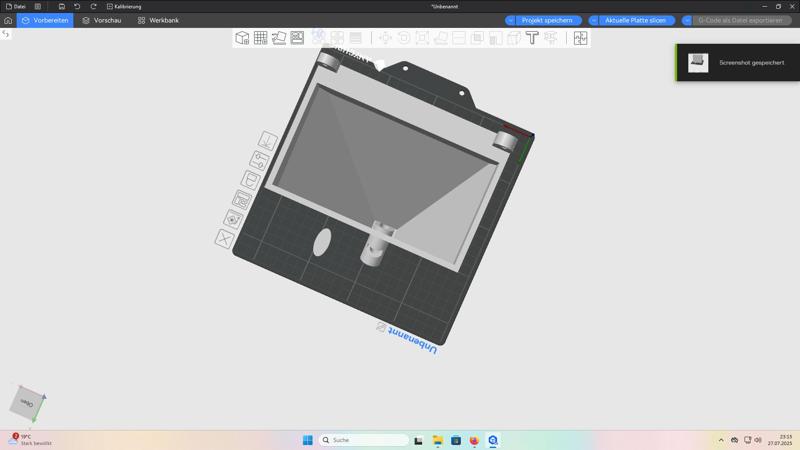
Task: Open the Windows Start menu
Action: point(308,440)
